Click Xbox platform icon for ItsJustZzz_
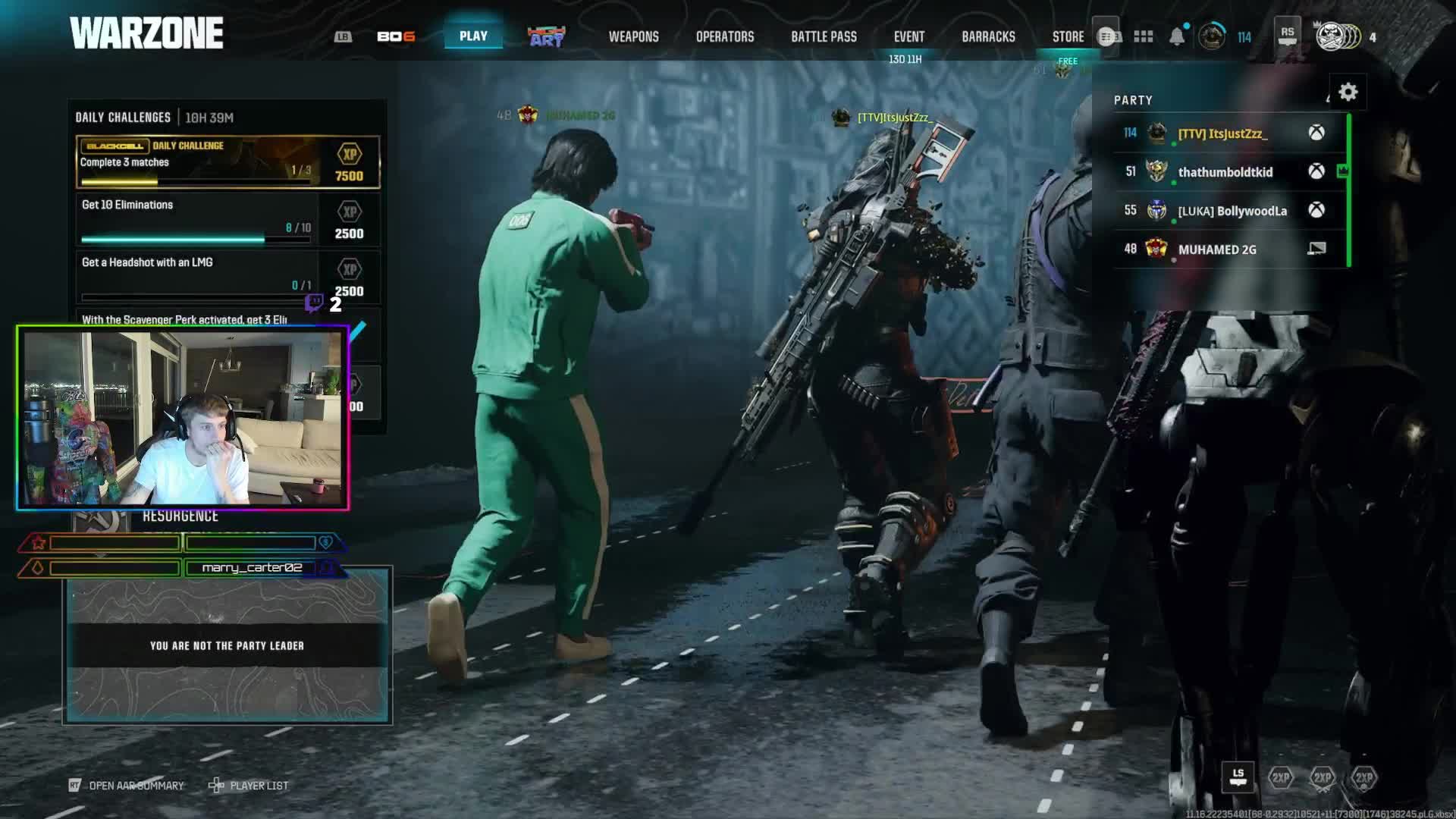 pyautogui.click(x=1316, y=133)
